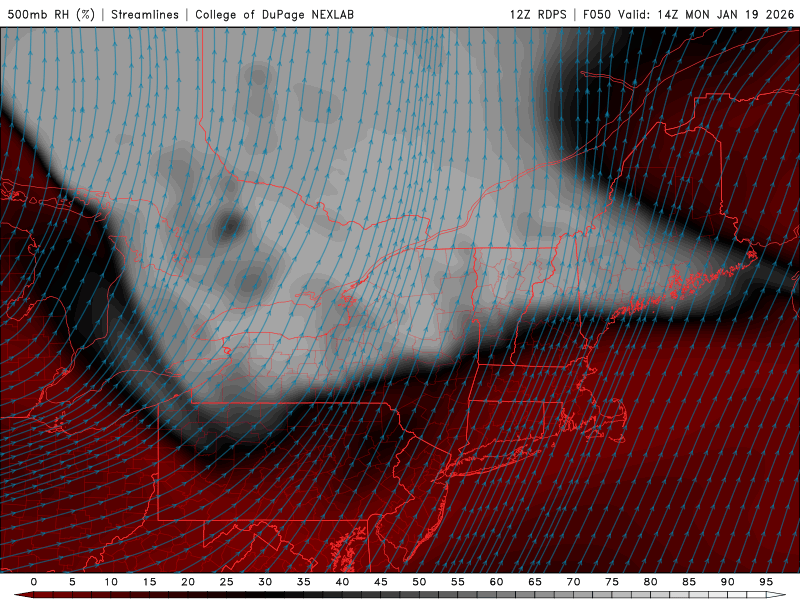Click the 85 label on the color scale
The image size is (800, 600).
689,582
